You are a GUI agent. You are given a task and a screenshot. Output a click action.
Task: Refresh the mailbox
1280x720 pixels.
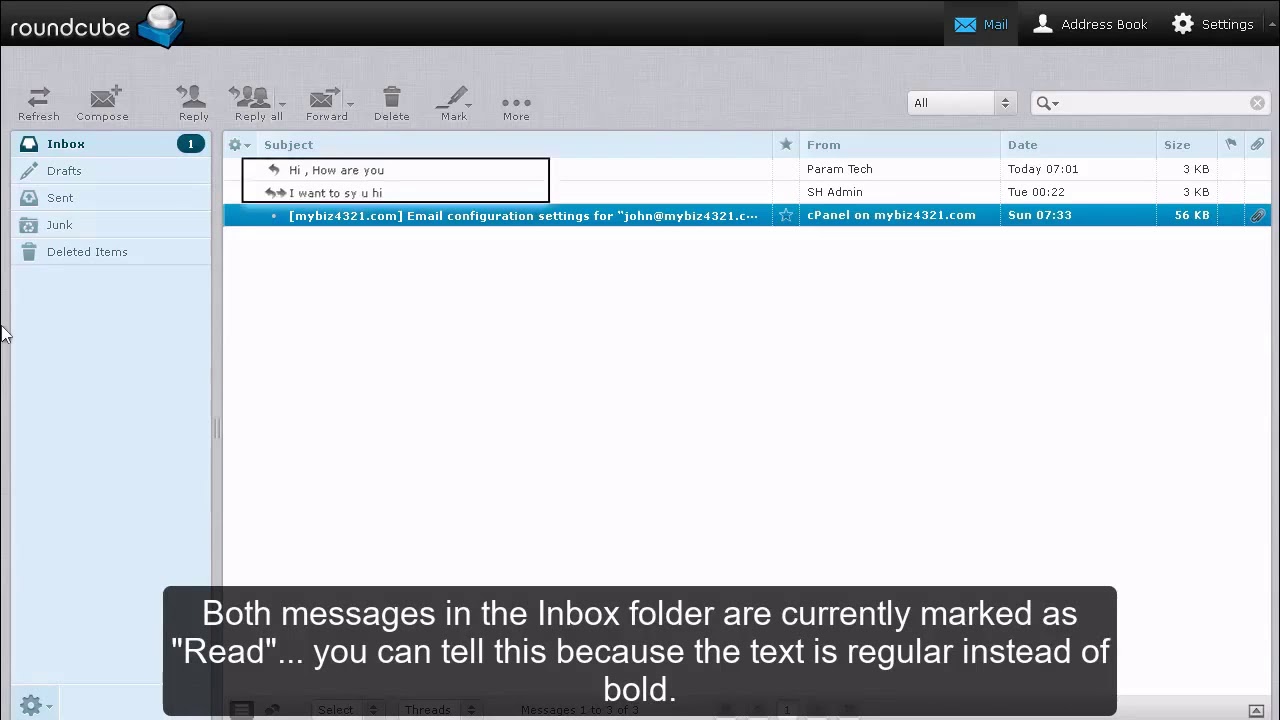click(x=38, y=103)
